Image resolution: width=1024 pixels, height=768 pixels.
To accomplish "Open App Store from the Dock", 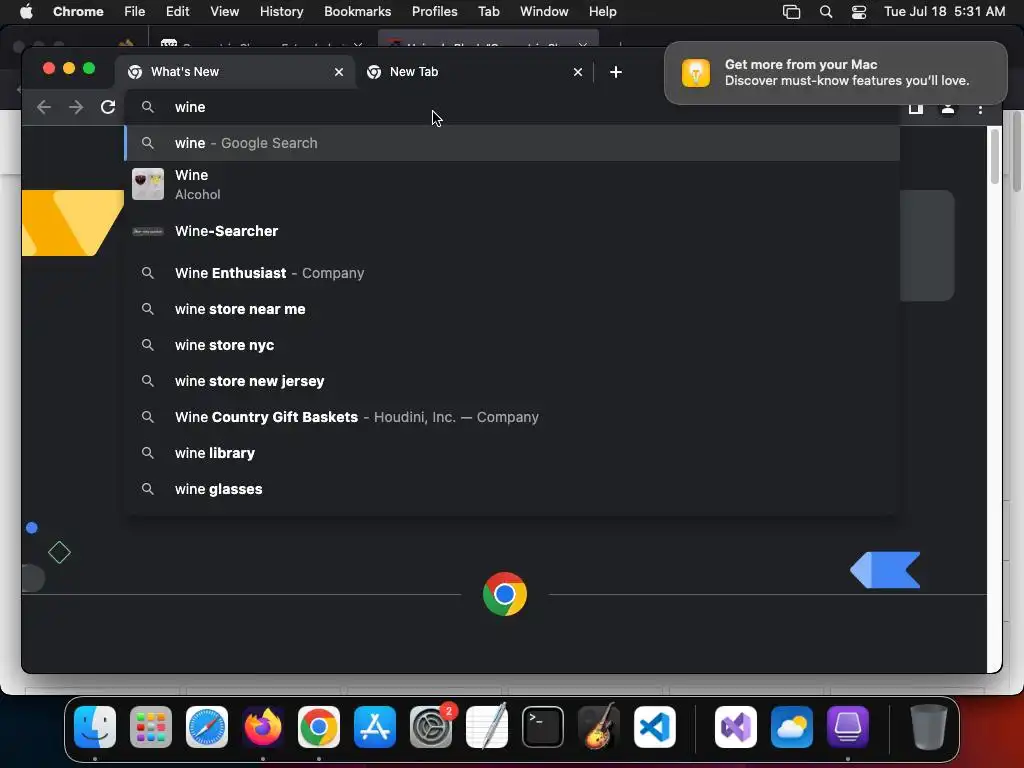I will tap(375, 727).
